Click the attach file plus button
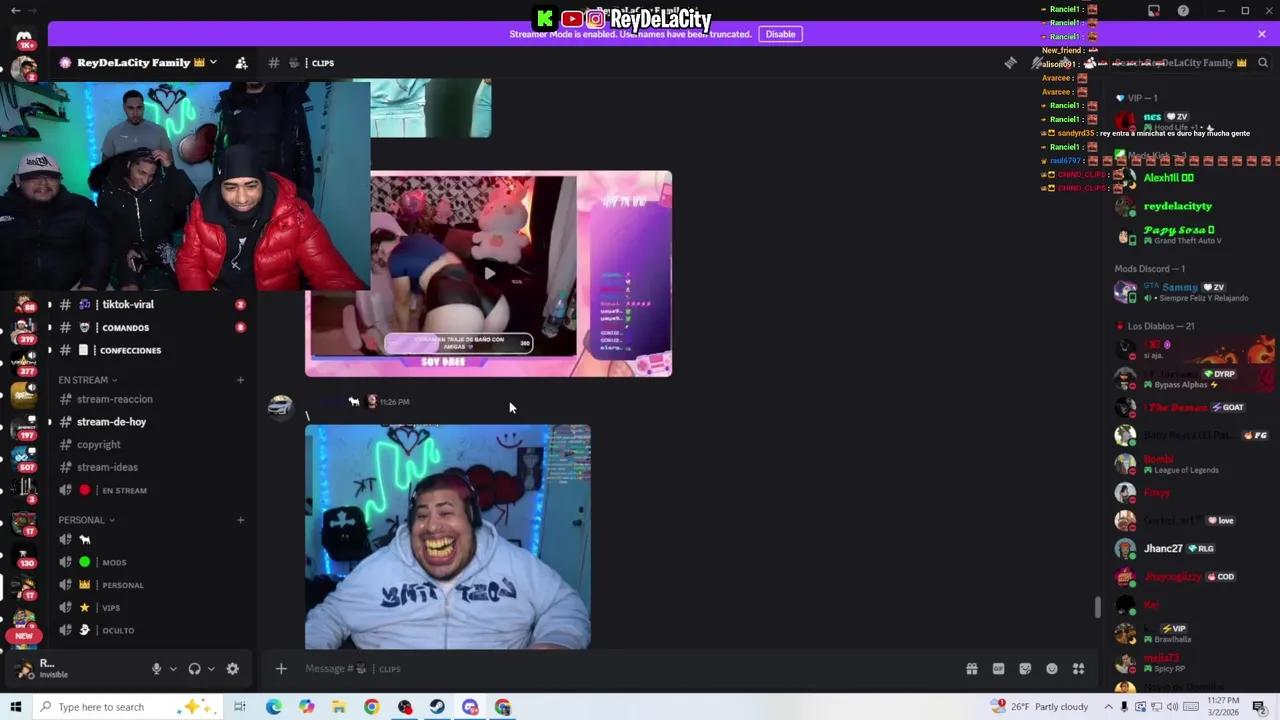The height and width of the screenshot is (720, 1280). coord(281,668)
